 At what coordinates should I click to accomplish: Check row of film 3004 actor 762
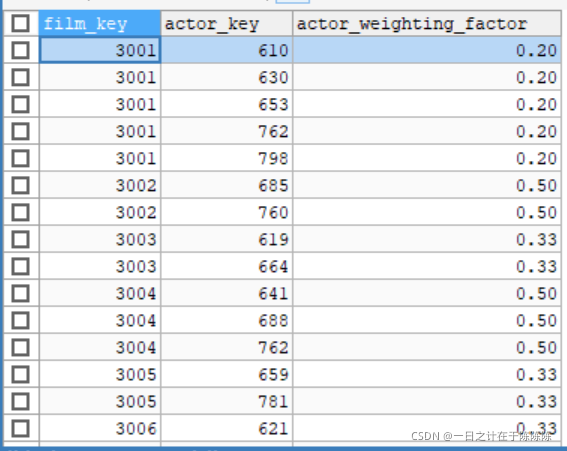20,347
